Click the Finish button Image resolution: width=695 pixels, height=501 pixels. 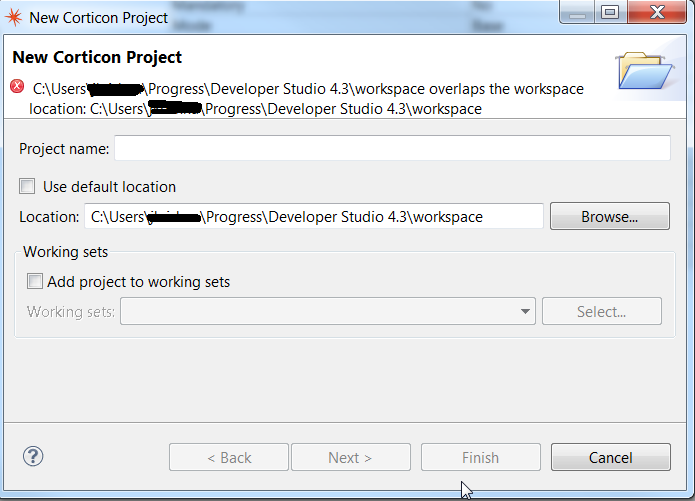pos(480,457)
